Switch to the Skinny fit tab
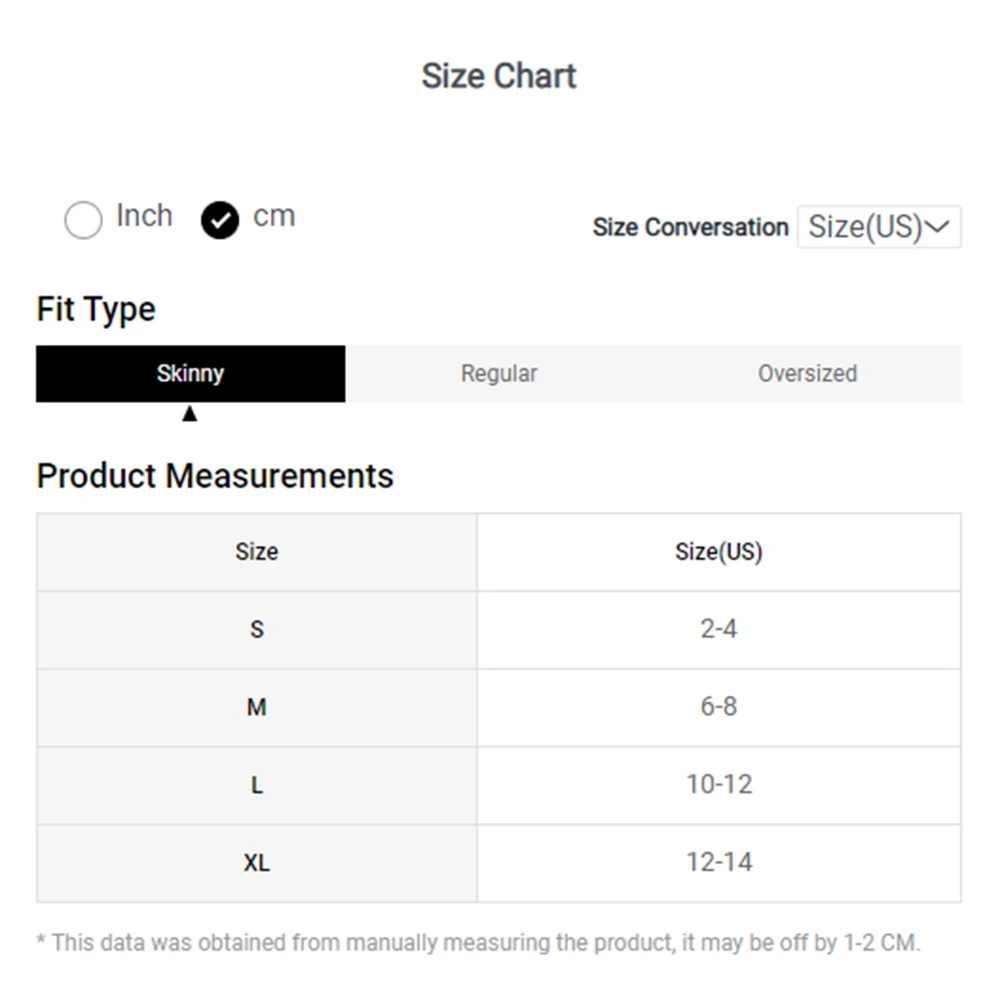1000x1000 pixels. coord(191,374)
